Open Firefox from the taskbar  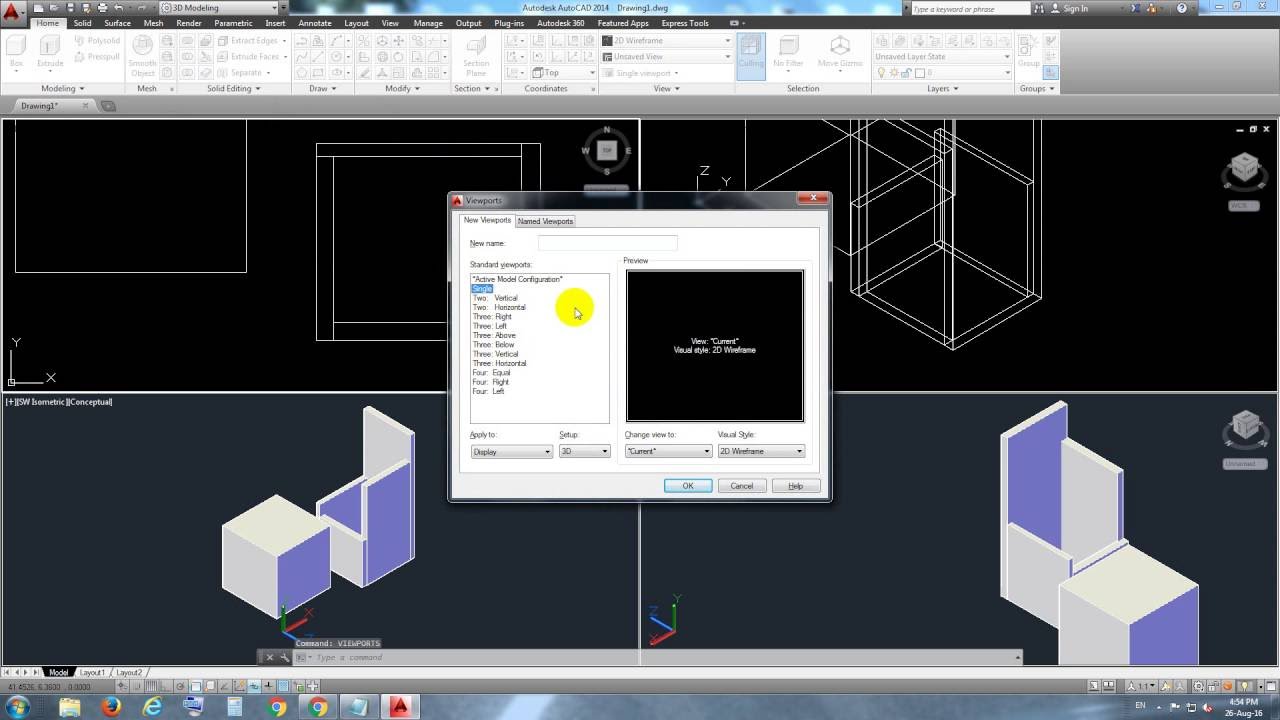(x=110, y=707)
